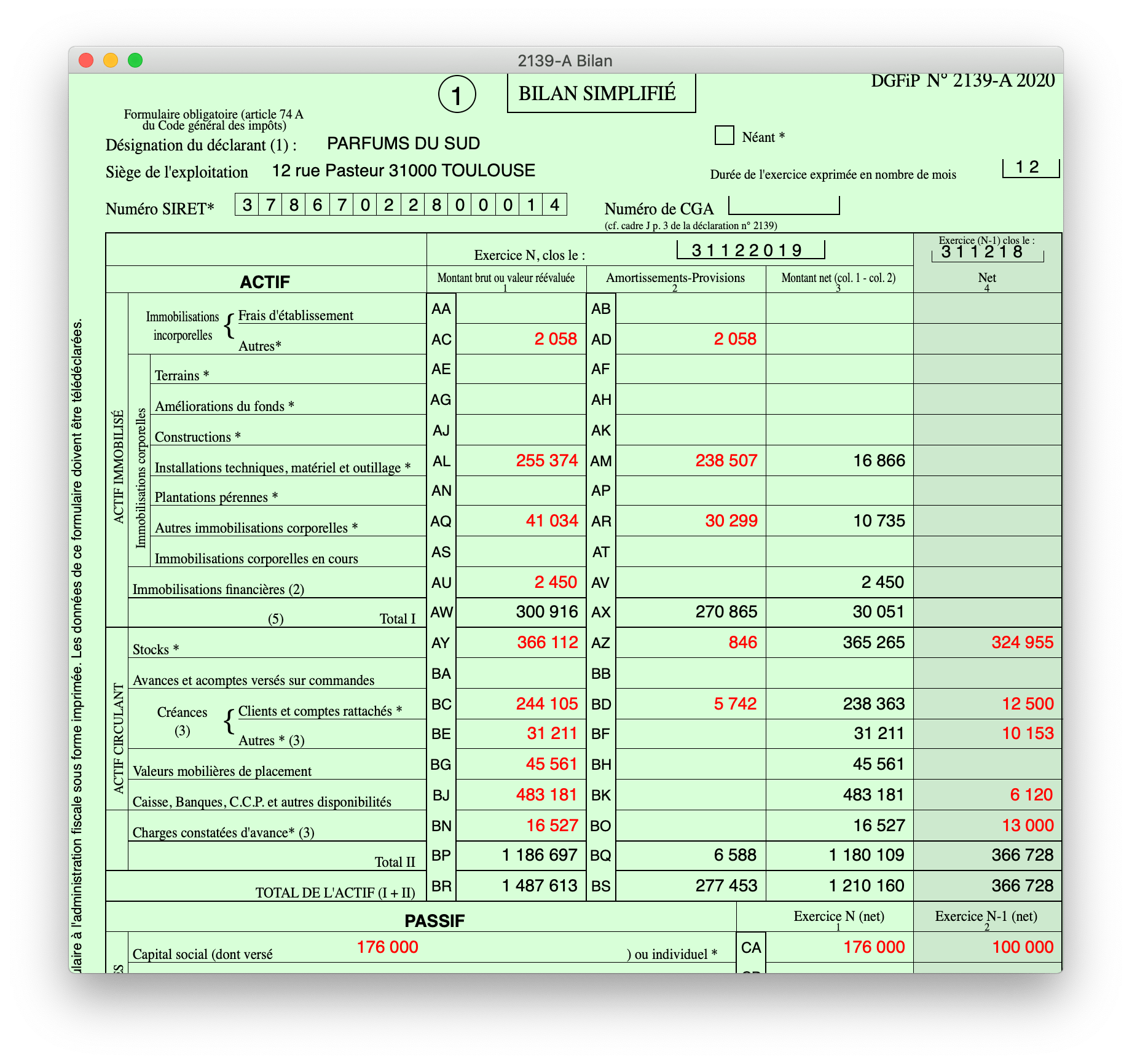Click Total II gross amount 1 186 697
This screenshot has width=1132, height=1064.
[521, 855]
